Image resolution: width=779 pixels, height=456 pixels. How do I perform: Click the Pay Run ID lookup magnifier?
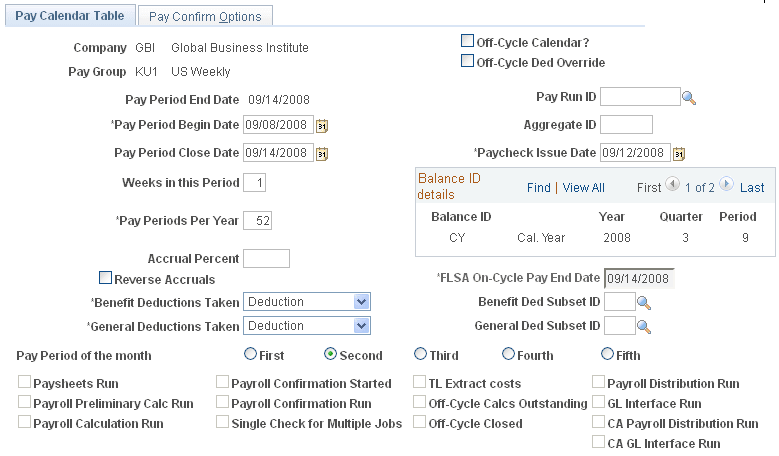point(688,97)
